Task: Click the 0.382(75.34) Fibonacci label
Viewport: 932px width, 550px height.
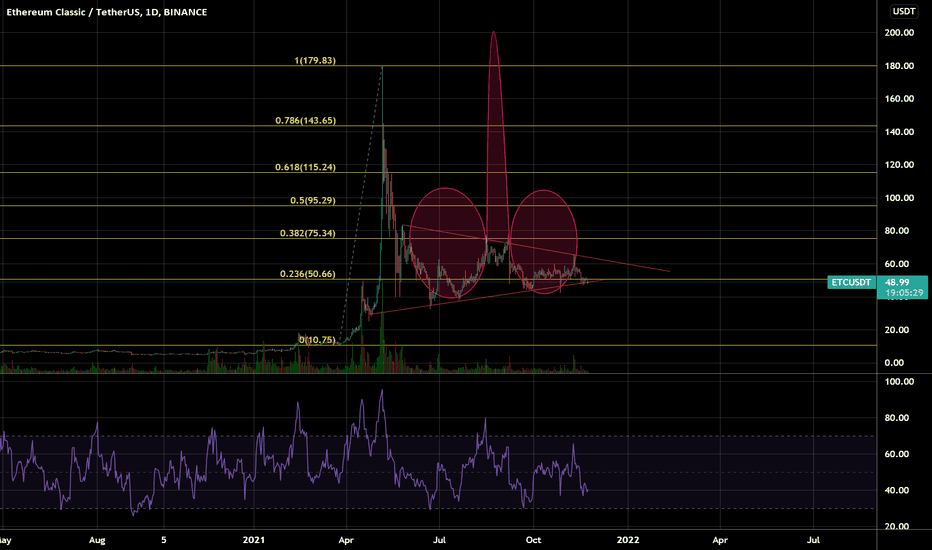Action: (308, 233)
